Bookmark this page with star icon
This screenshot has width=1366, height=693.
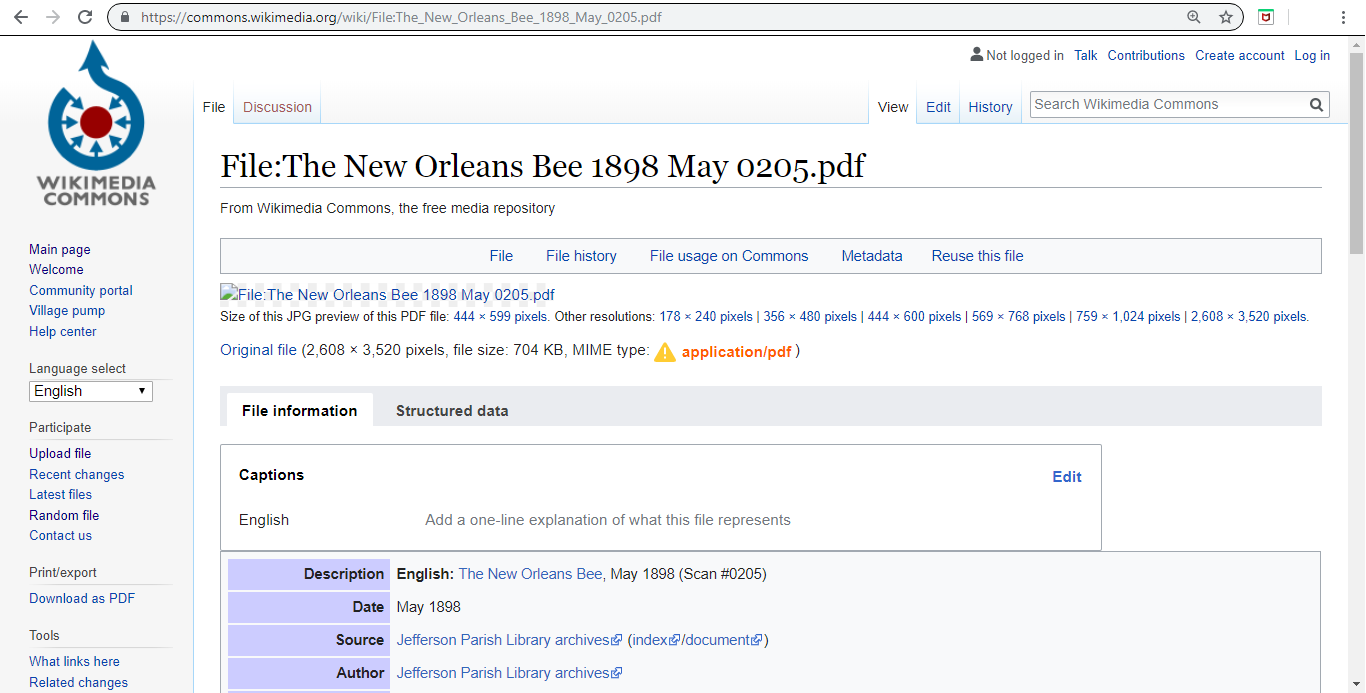(1226, 17)
